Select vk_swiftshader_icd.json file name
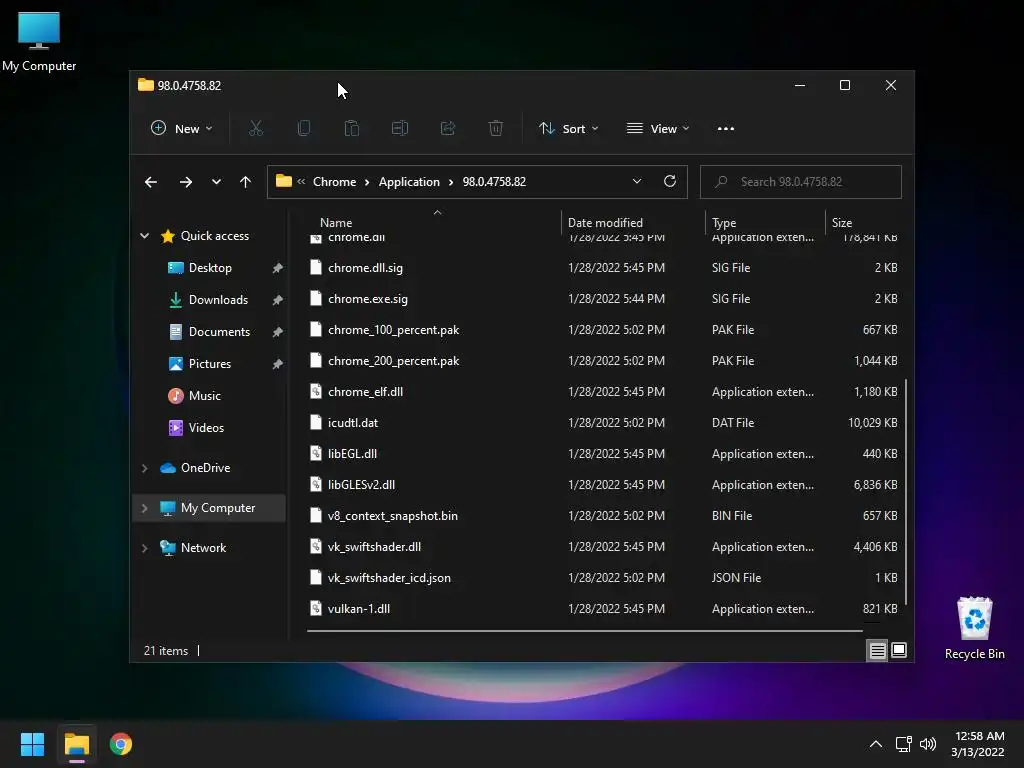The width and height of the screenshot is (1024, 768). pos(389,578)
